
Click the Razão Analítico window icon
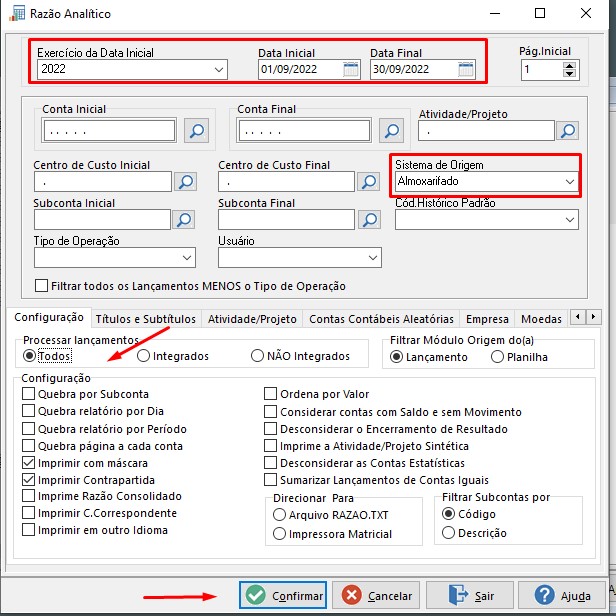click(16, 13)
